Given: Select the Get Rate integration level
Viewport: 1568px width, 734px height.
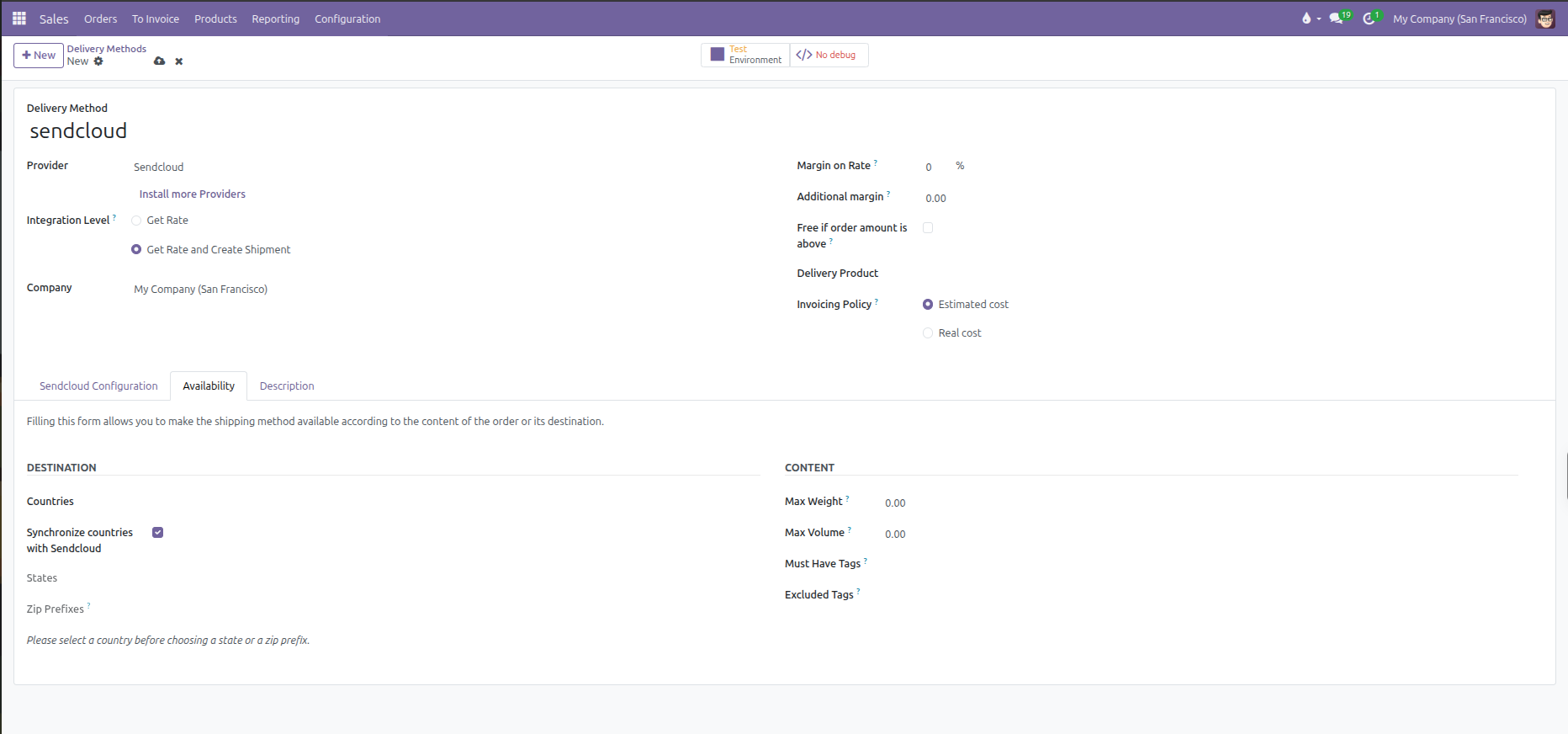Looking at the screenshot, I should (x=136, y=221).
